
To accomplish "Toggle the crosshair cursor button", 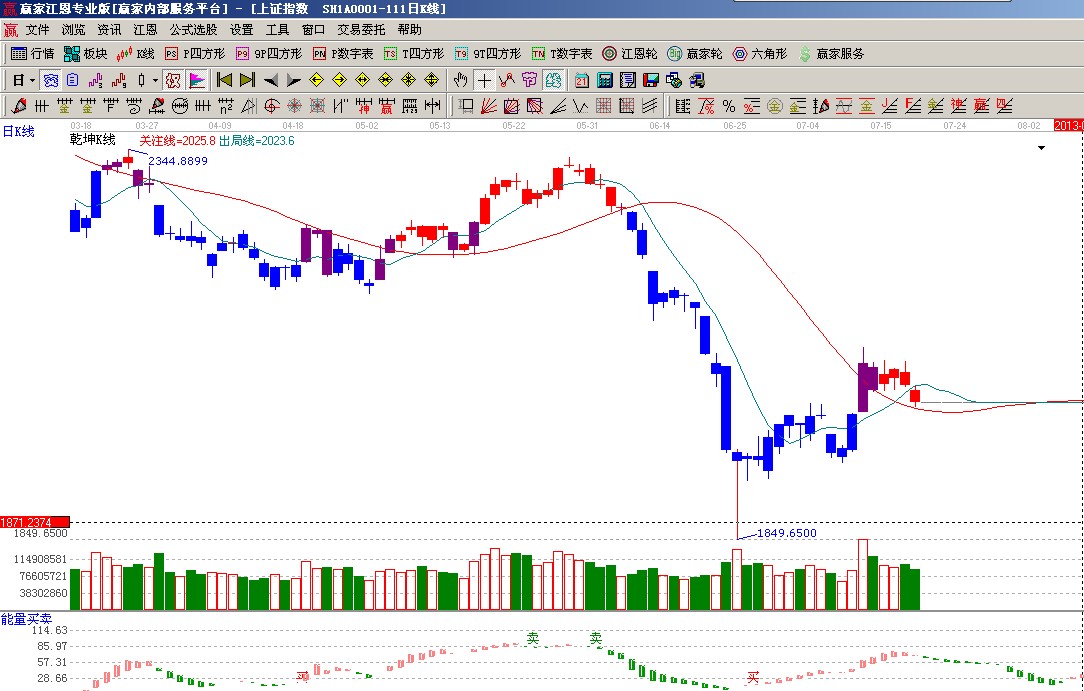I will [484, 80].
